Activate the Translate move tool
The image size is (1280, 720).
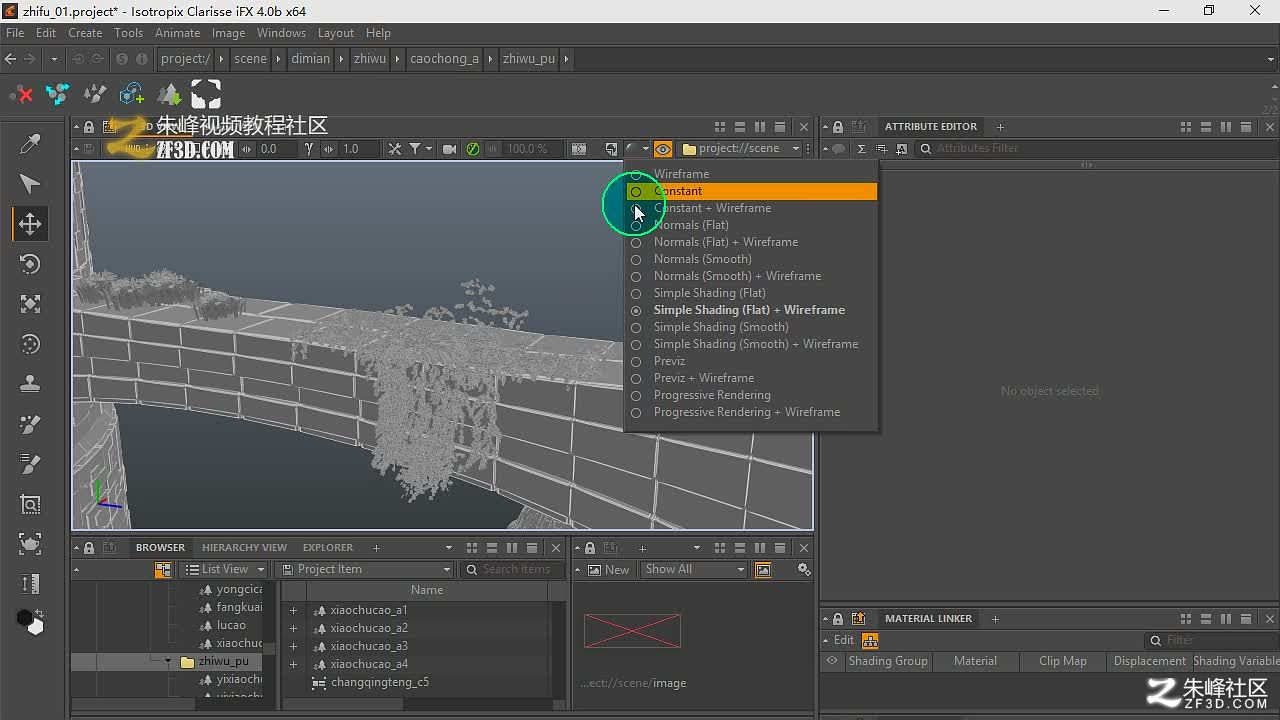click(x=30, y=224)
